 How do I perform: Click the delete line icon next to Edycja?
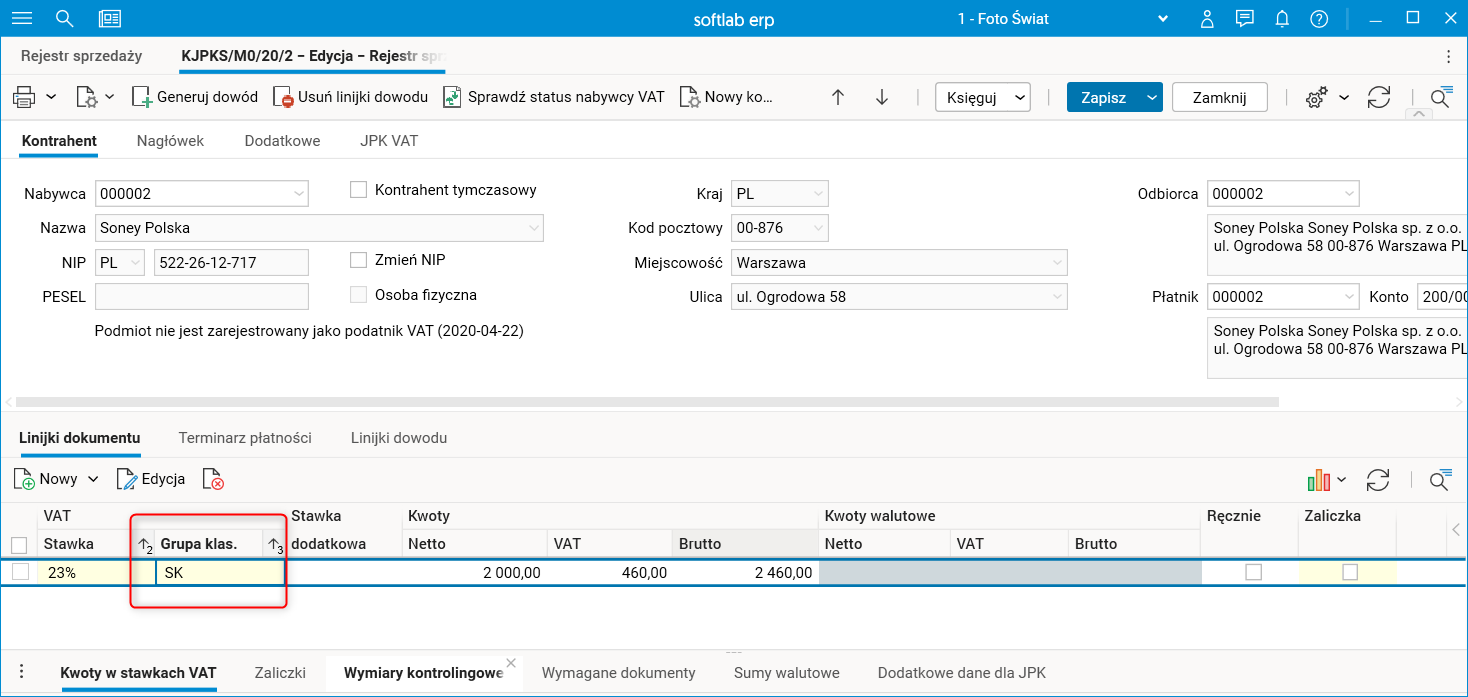(x=213, y=480)
